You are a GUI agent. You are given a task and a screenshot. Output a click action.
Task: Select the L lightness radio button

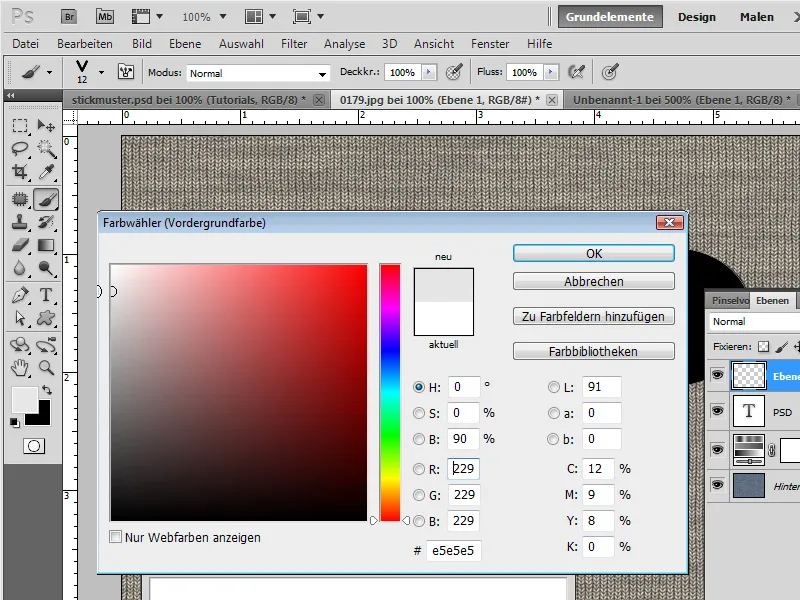point(554,387)
